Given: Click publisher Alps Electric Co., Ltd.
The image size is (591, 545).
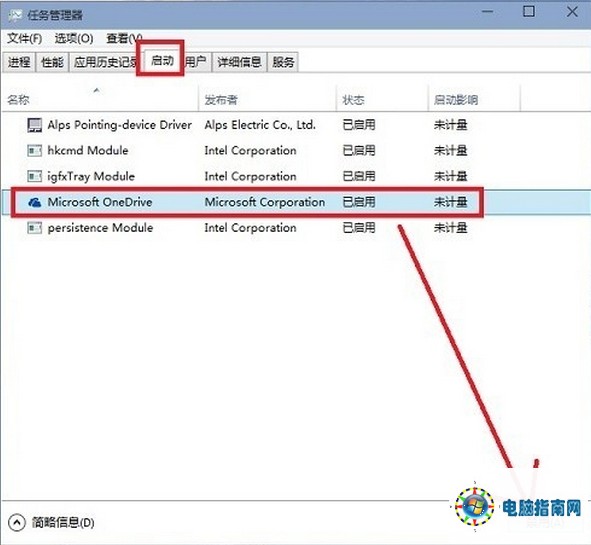Looking at the screenshot, I should (x=260, y=125).
